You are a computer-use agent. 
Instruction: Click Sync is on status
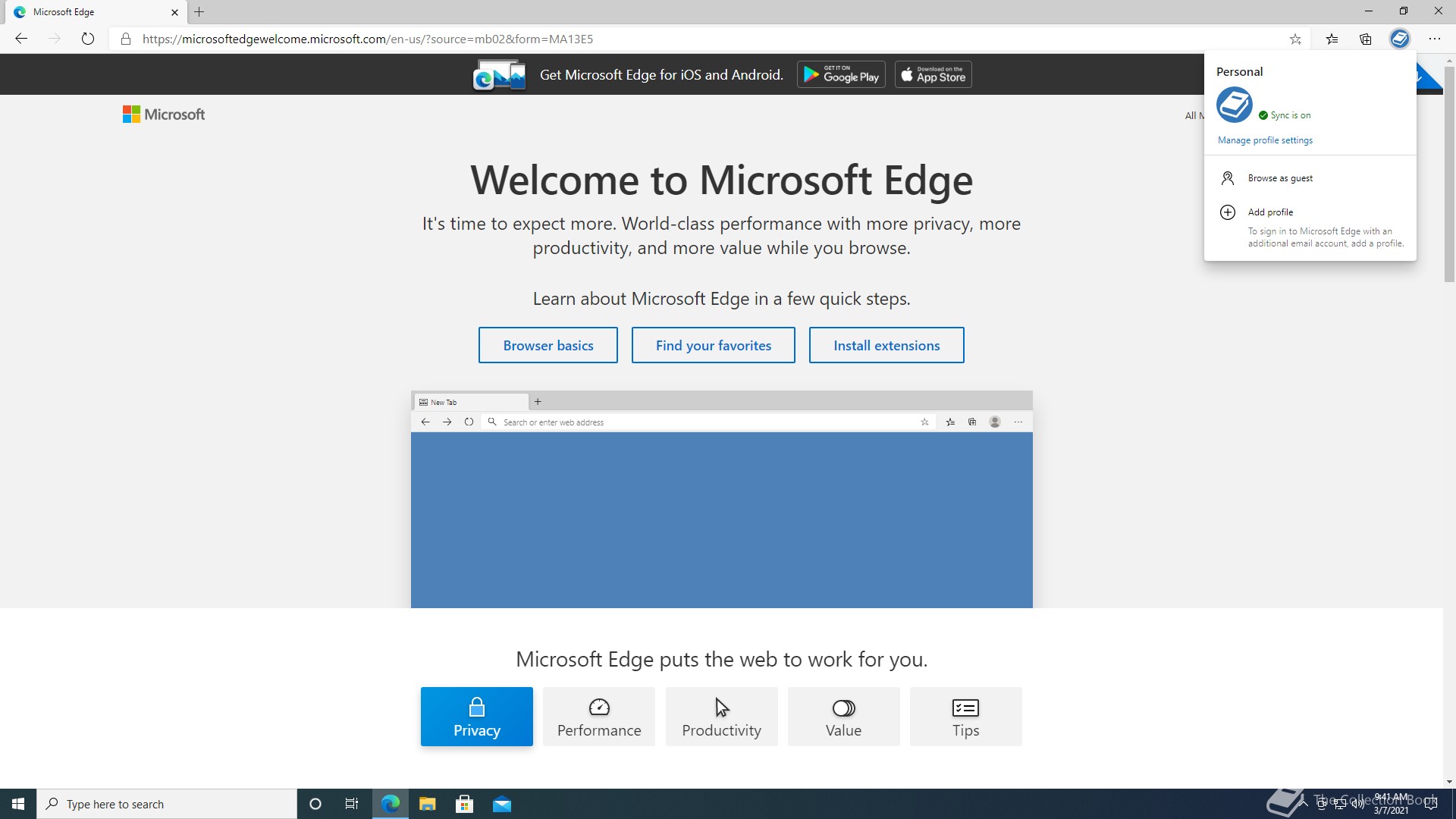(1285, 115)
